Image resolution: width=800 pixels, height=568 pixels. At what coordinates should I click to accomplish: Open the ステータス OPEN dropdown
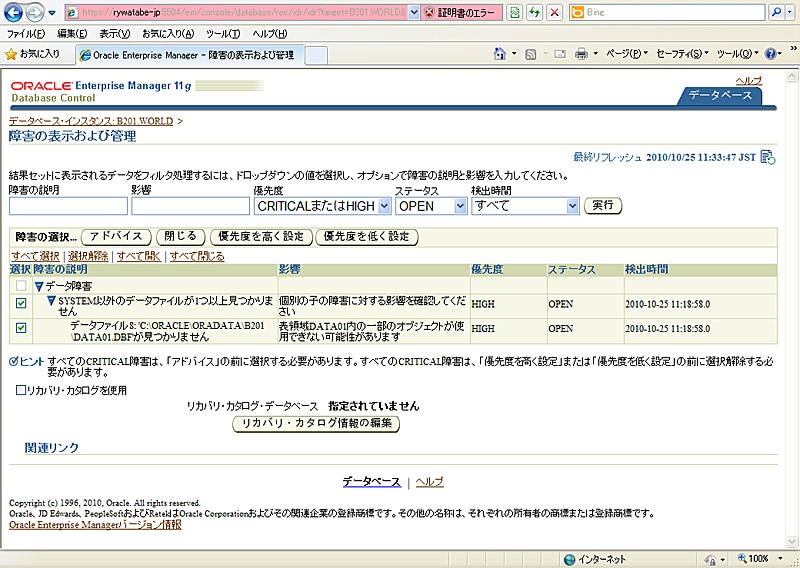[x=431, y=206]
